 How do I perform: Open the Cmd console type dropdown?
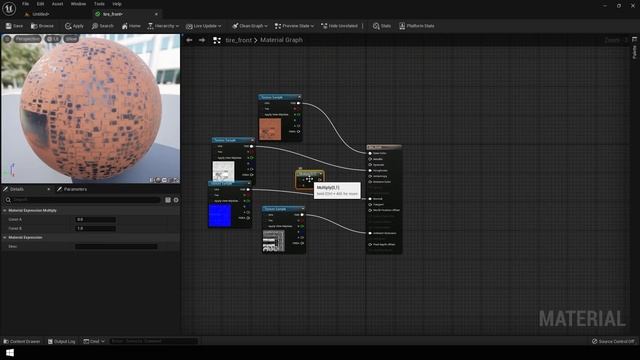94,341
